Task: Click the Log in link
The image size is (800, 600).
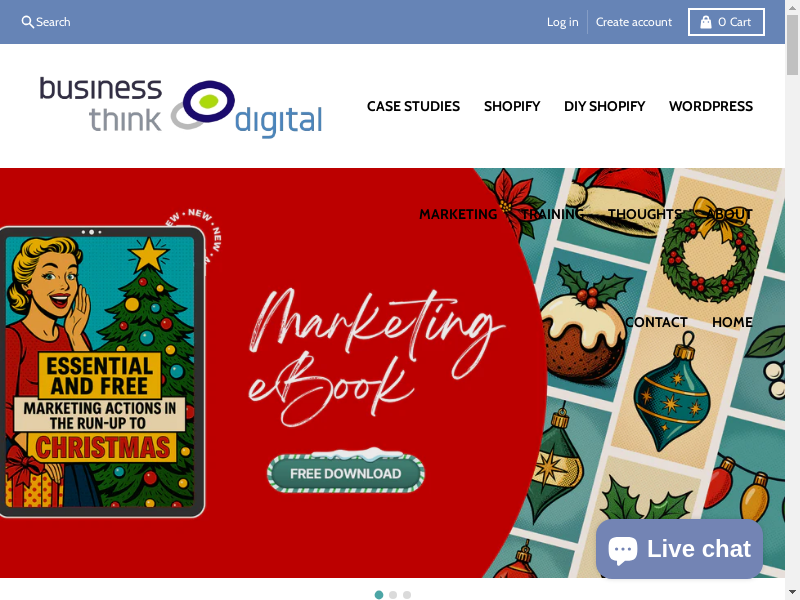Action: click(562, 22)
